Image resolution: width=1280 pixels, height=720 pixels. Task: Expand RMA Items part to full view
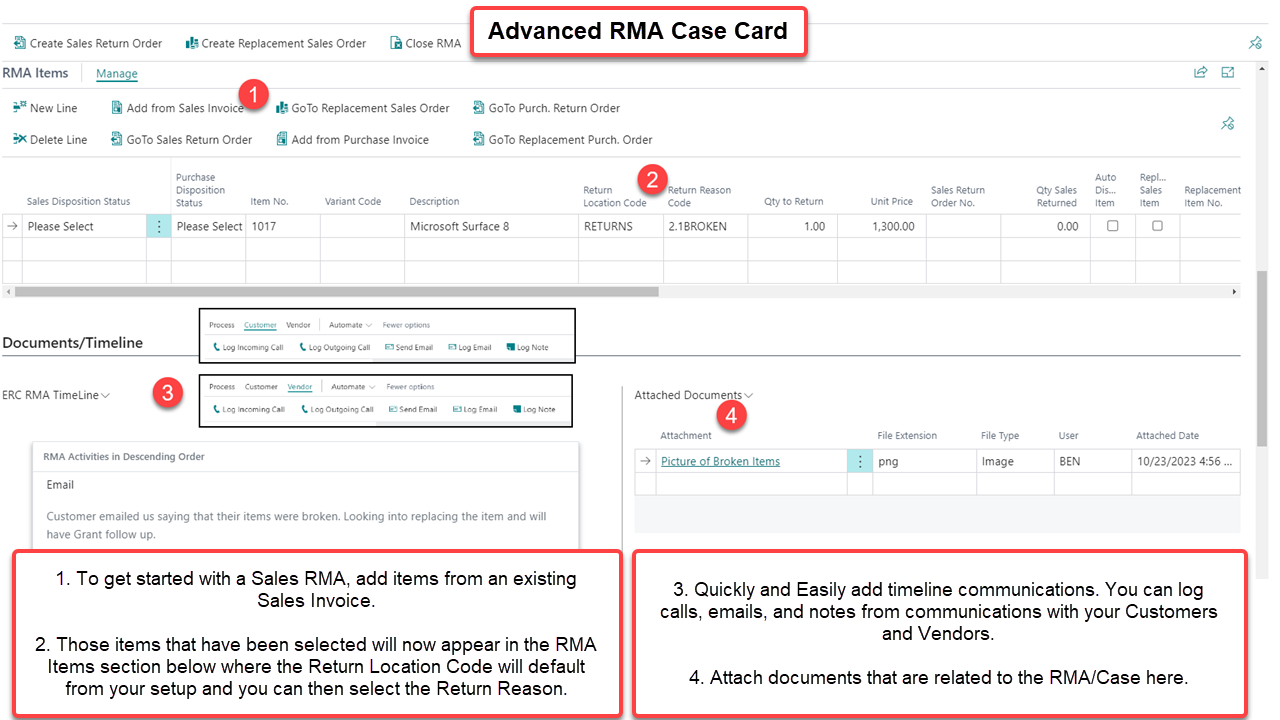pyautogui.click(x=1228, y=73)
